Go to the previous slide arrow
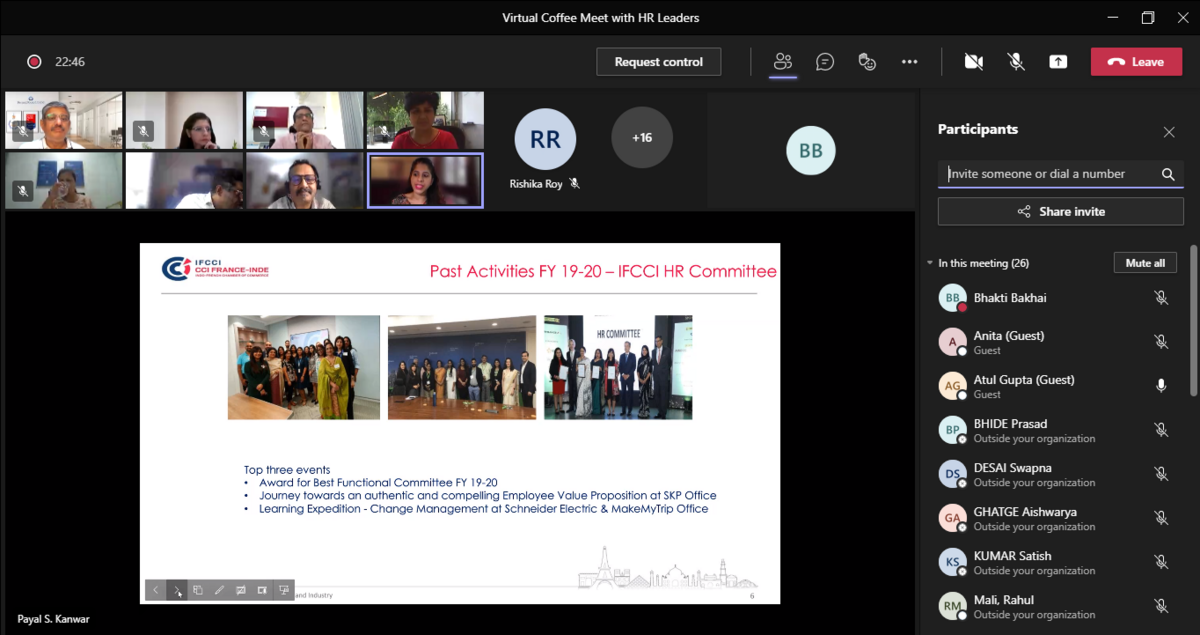The image size is (1200, 635). click(155, 590)
